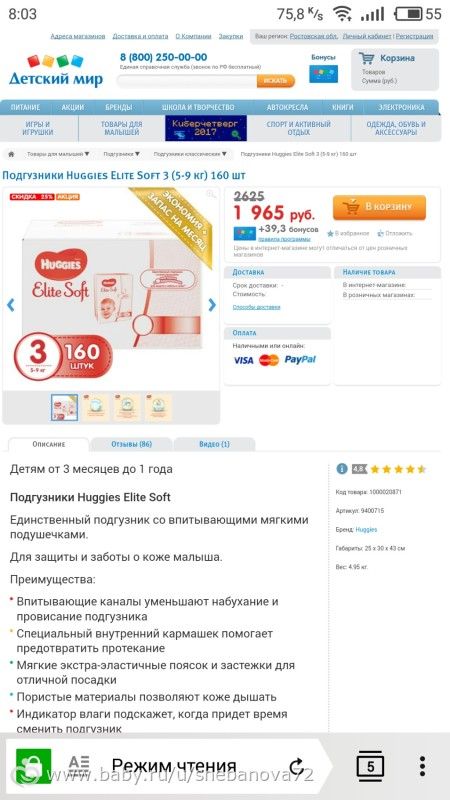The height and width of the screenshot is (800, 450).
Task: Click the home icon in breadcrumbs
Action: click(x=11, y=154)
